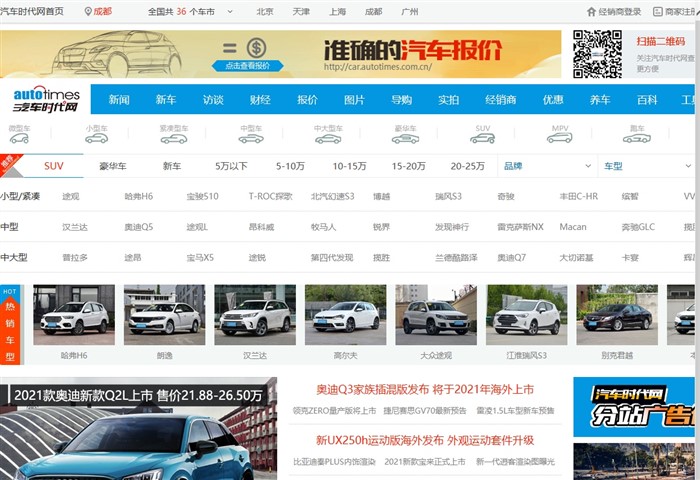Open the 别克君越 car thumbnail
This screenshot has width=700, height=480.
617,315
